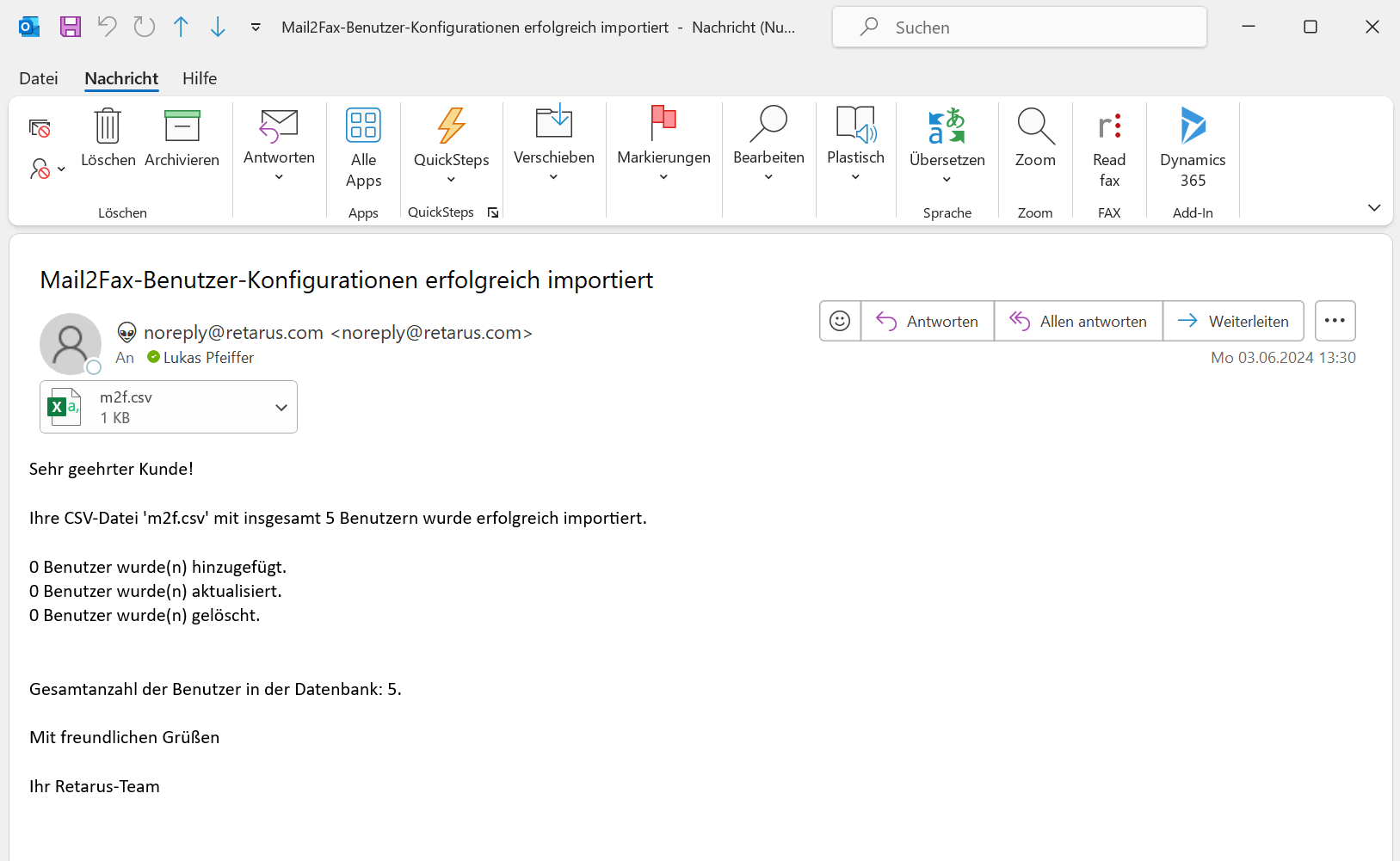Switch to the Hilfe tab

[200, 78]
